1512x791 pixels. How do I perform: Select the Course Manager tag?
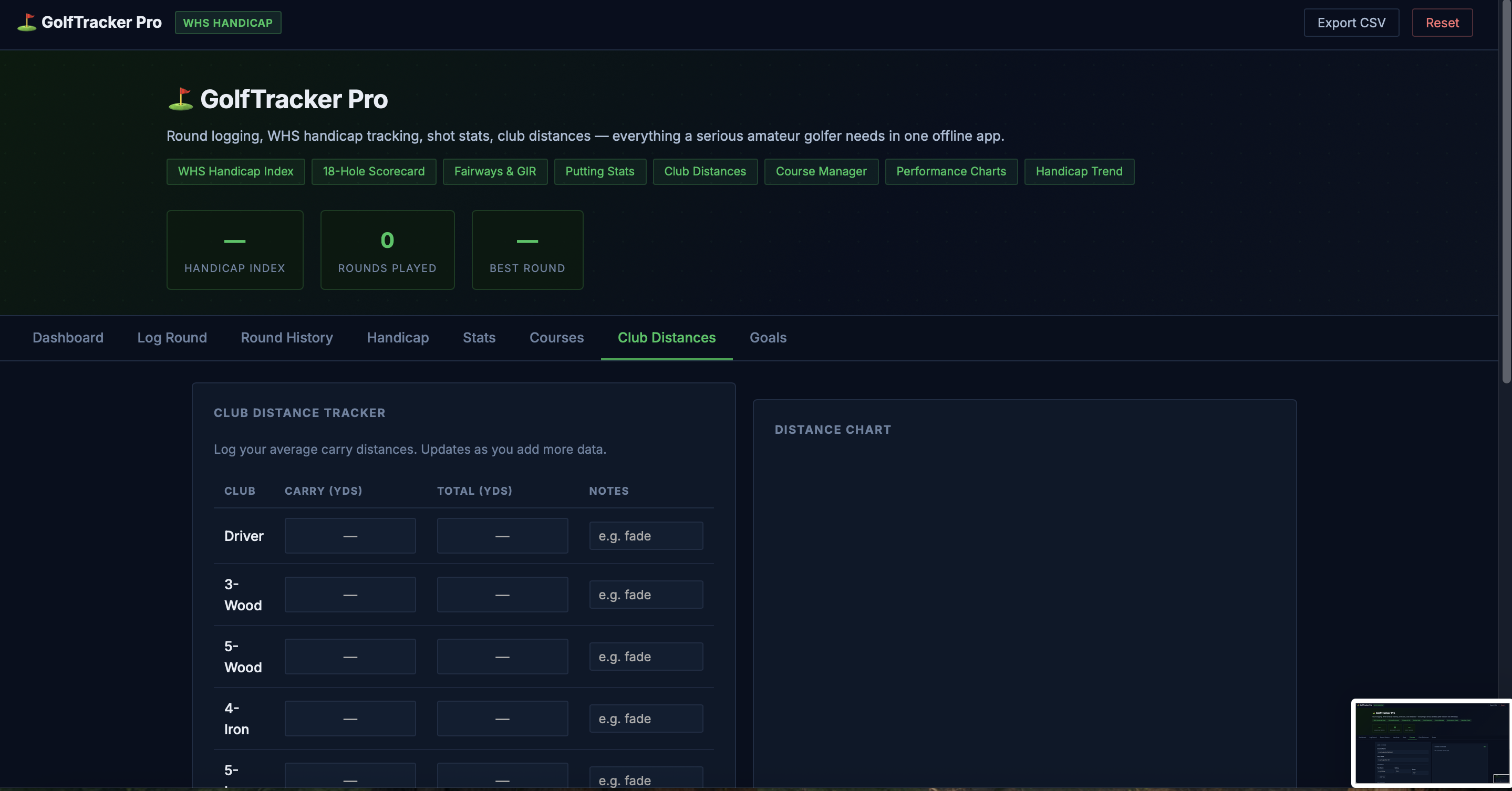tap(821, 171)
